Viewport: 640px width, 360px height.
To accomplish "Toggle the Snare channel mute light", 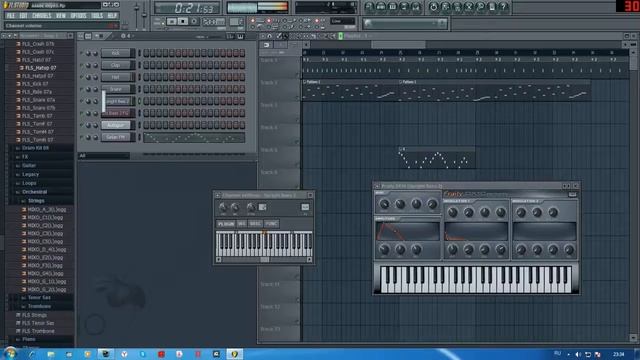I will [81, 89].
